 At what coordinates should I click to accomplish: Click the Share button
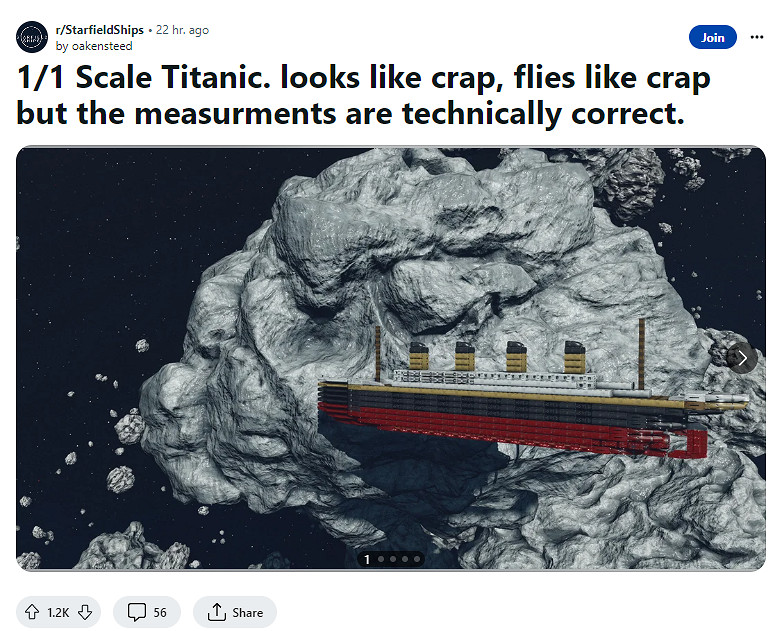click(x=235, y=612)
